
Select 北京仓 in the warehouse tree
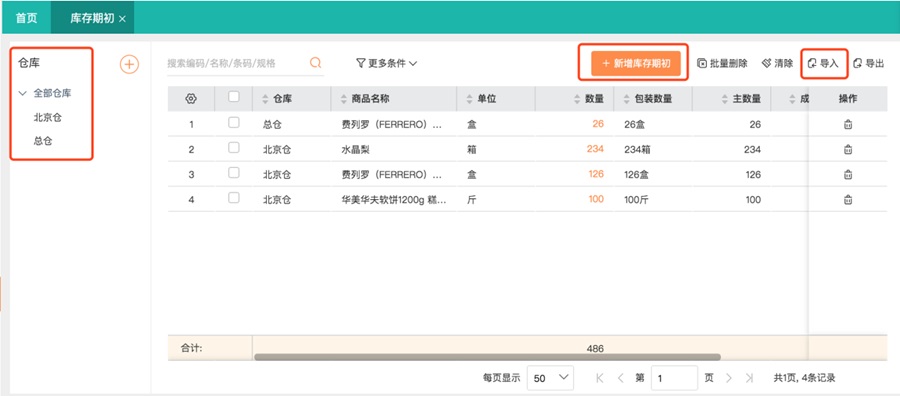pos(48,118)
